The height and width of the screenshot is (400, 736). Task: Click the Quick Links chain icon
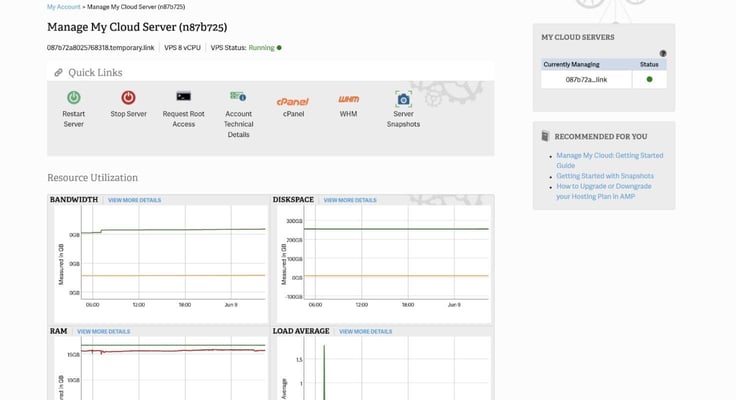tap(58, 72)
